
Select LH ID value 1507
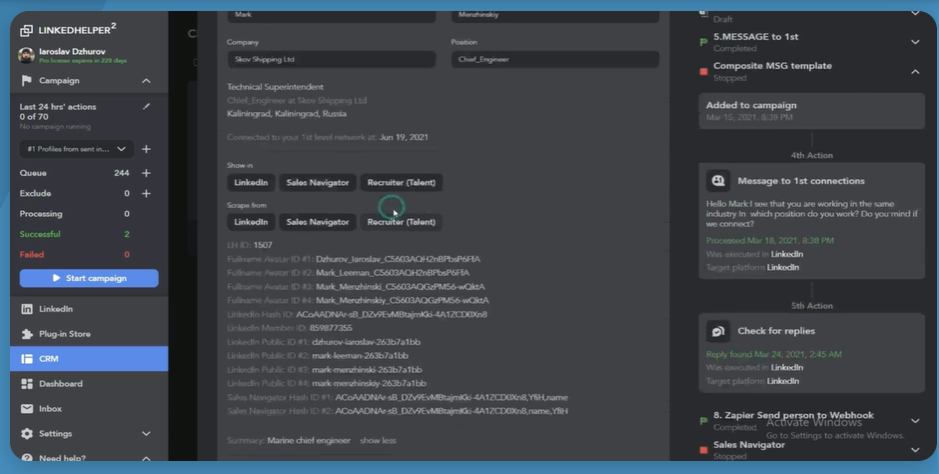263,245
